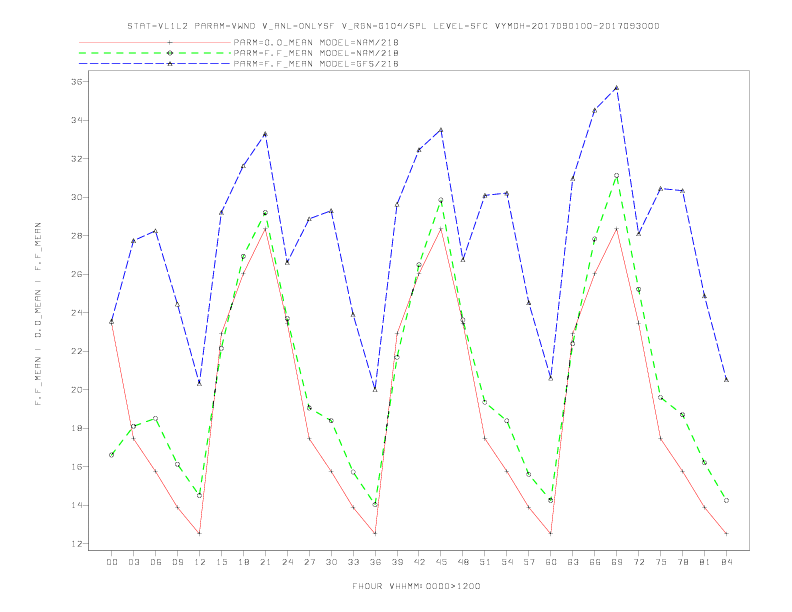Click x-axis tick label 78
Viewport: 792px width, 612px height.
tap(682, 562)
